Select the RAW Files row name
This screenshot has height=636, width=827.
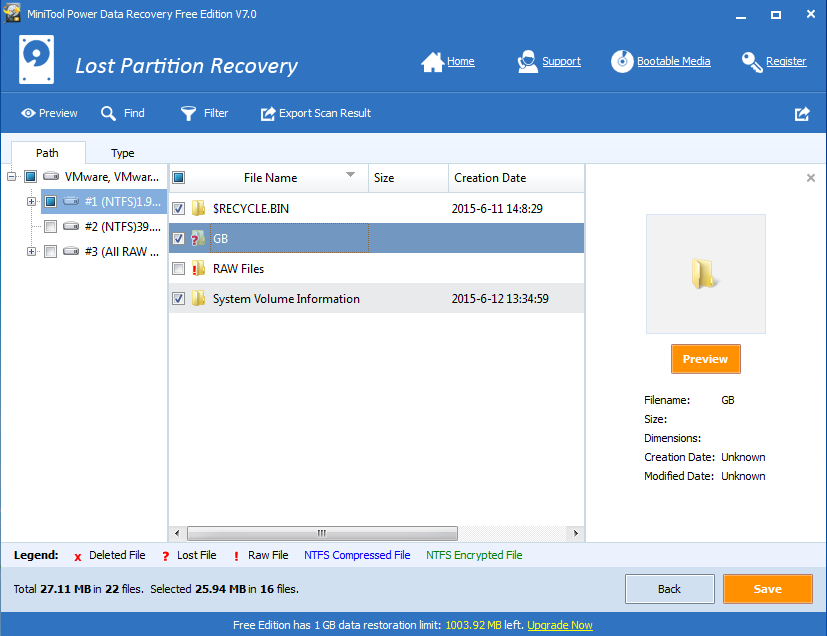click(x=238, y=269)
